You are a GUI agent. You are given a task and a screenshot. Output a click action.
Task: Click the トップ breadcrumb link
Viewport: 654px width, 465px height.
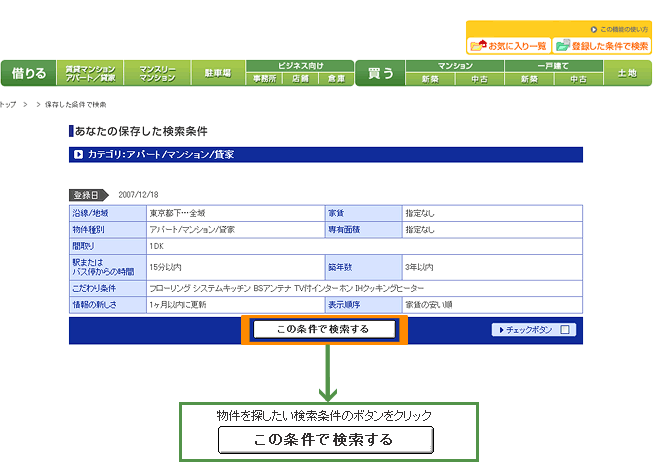[7, 104]
